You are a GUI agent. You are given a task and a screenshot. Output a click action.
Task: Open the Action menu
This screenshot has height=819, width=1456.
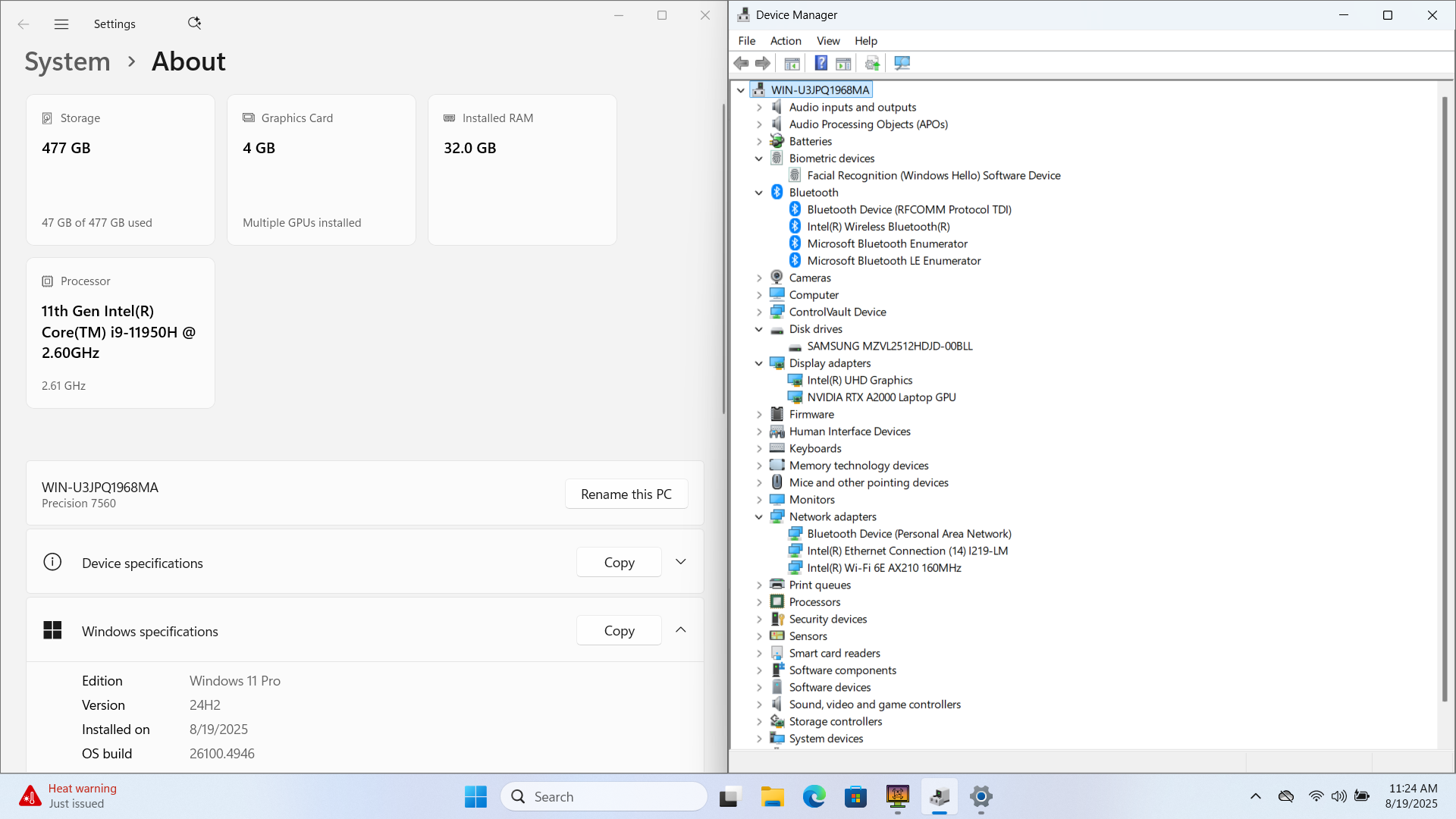(785, 41)
